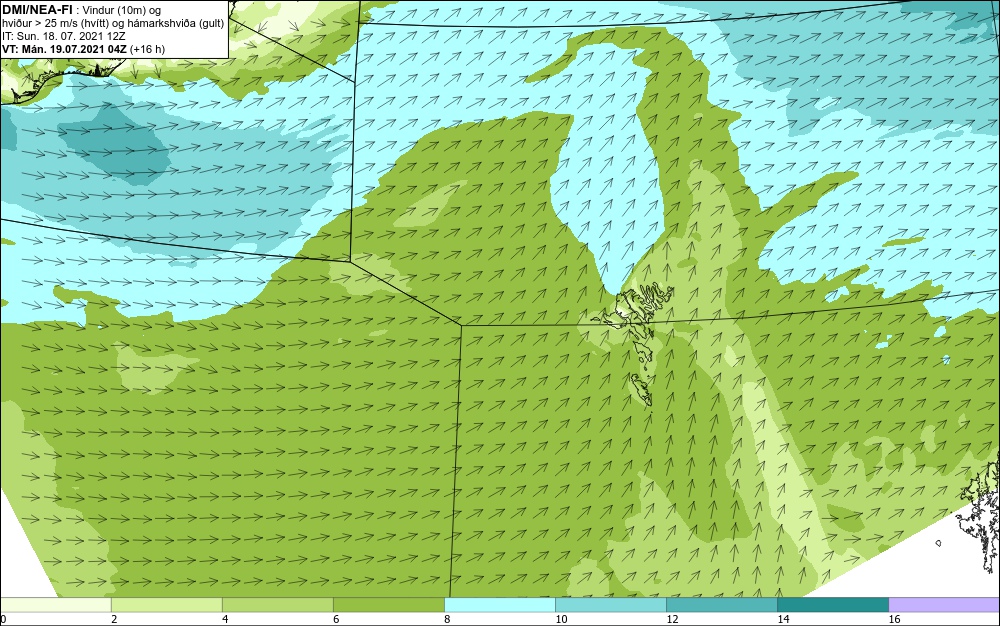Click the 12–14 m/s darker teal legend swatch
This screenshot has height=626, width=1000.
[x=721, y=604]
